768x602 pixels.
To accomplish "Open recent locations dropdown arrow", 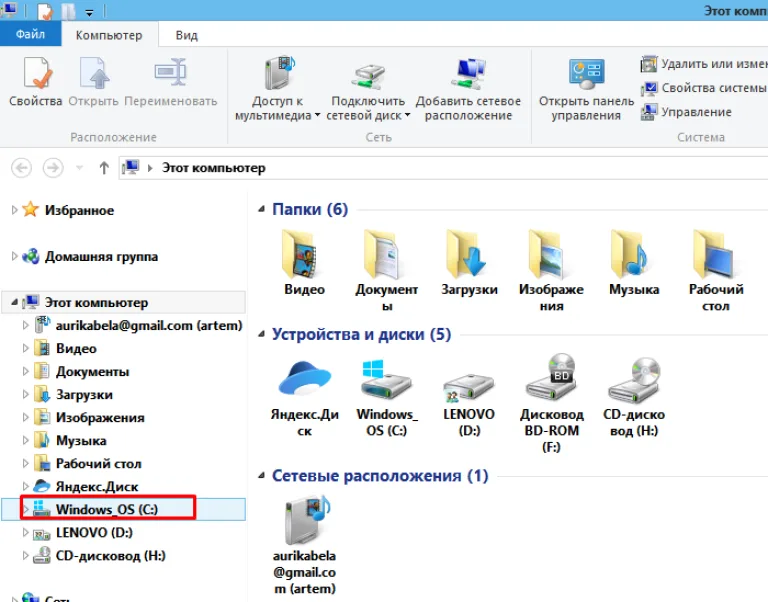I will (79, 169).
